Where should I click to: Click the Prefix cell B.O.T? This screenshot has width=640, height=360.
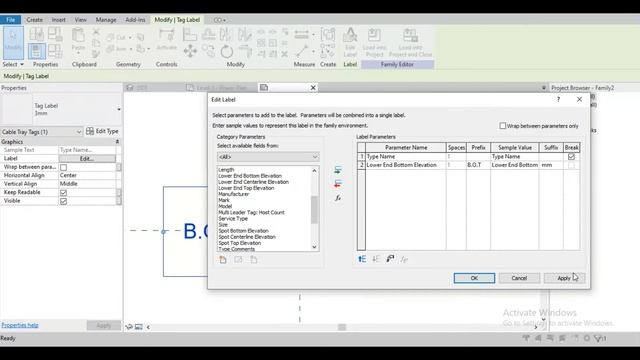pos(478,165)
